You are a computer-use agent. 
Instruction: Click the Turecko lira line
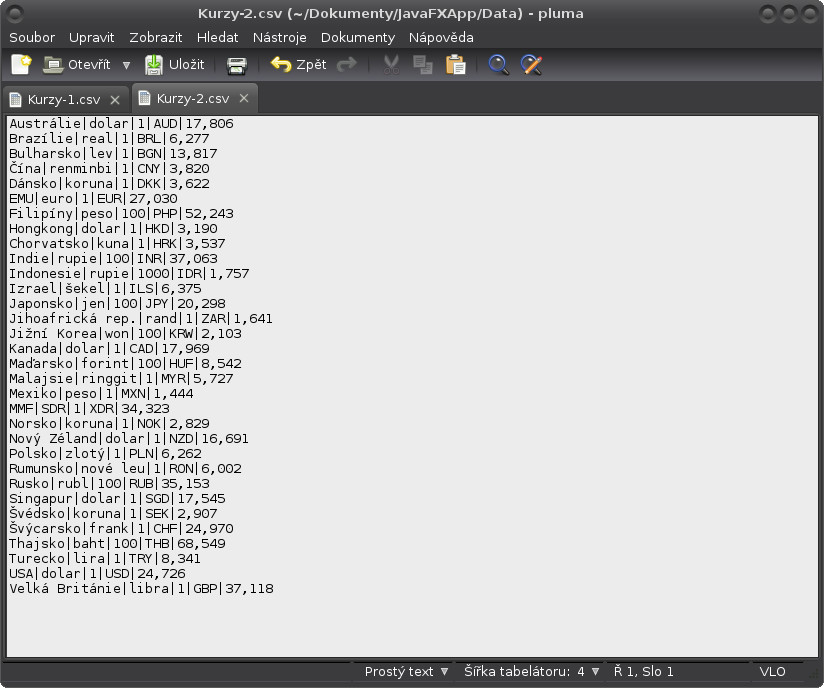(105, 558)
